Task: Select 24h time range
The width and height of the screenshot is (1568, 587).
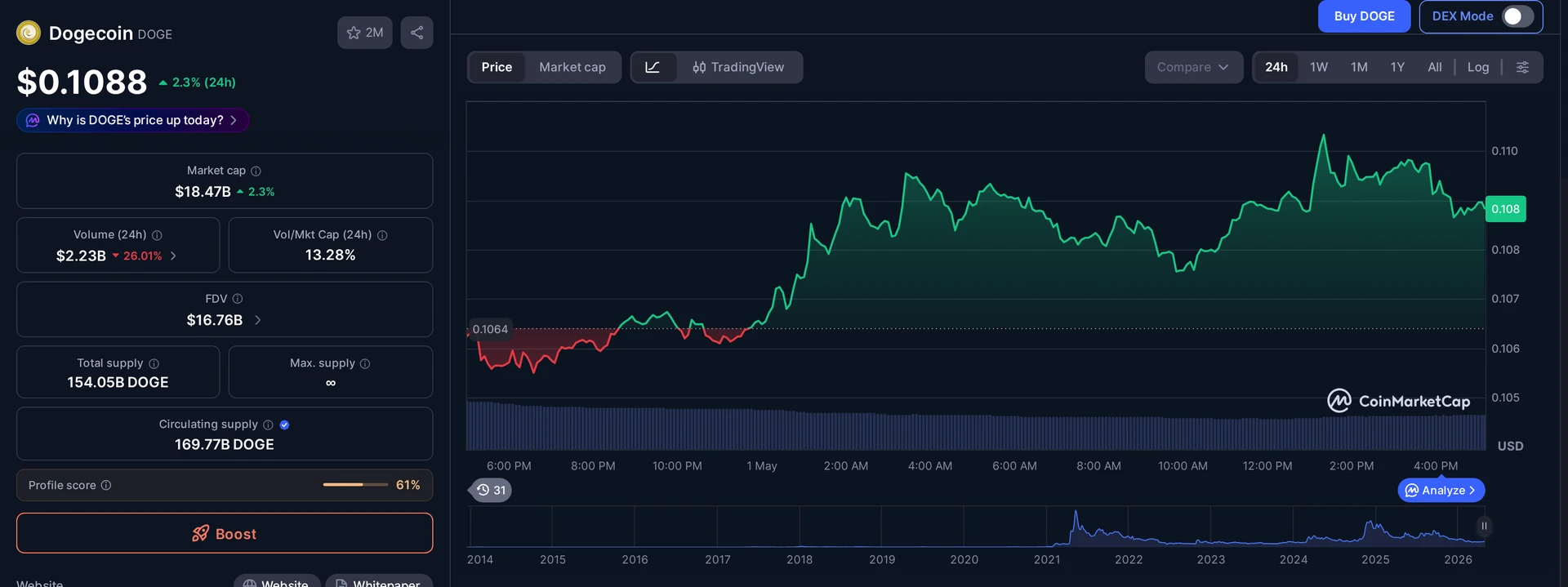Action: (x=1276, y=67)
